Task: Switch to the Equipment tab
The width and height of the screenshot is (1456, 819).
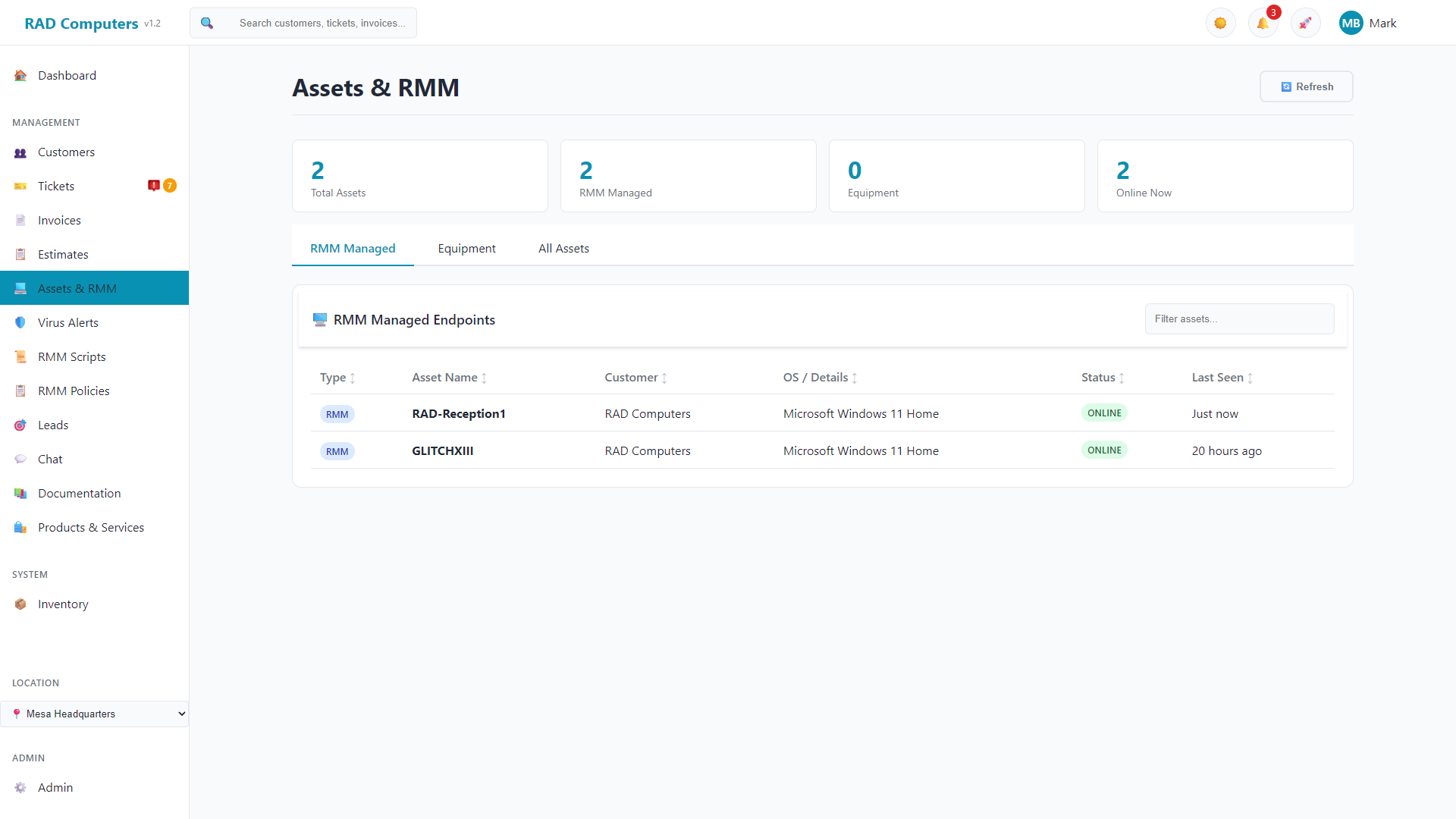Action: [466, 249]
